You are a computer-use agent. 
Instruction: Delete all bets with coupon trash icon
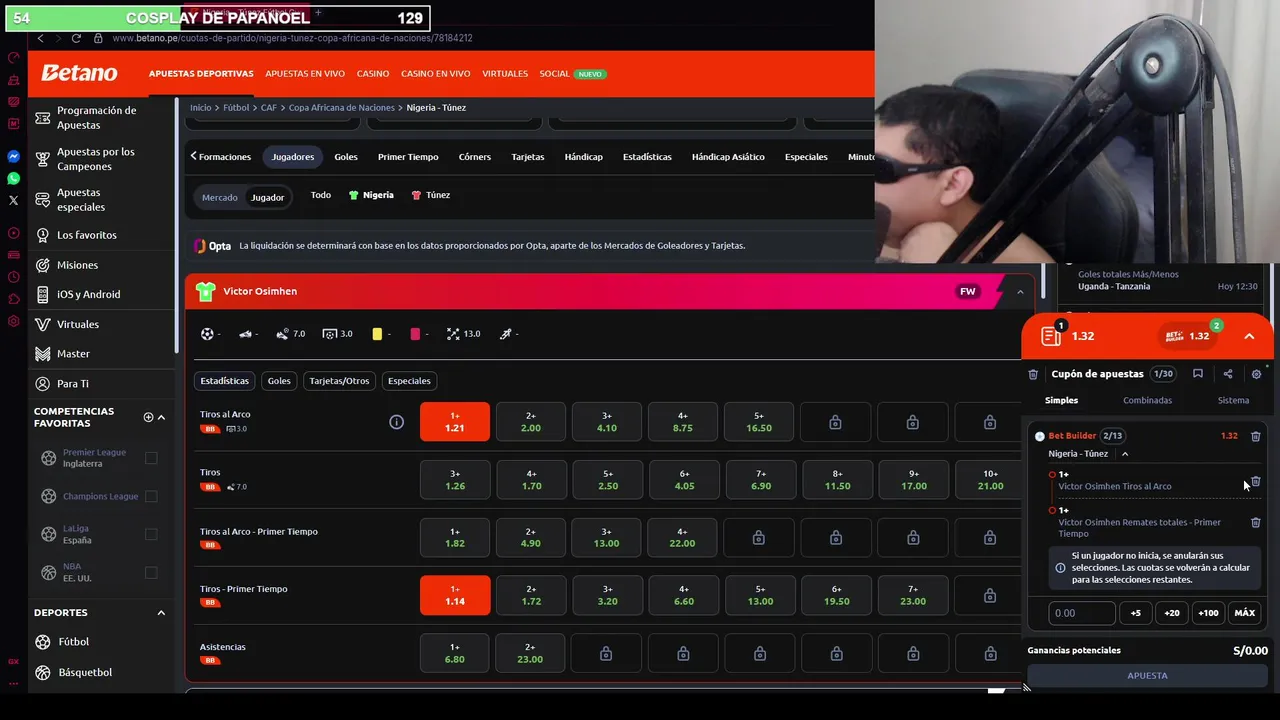coord(1033,374)
